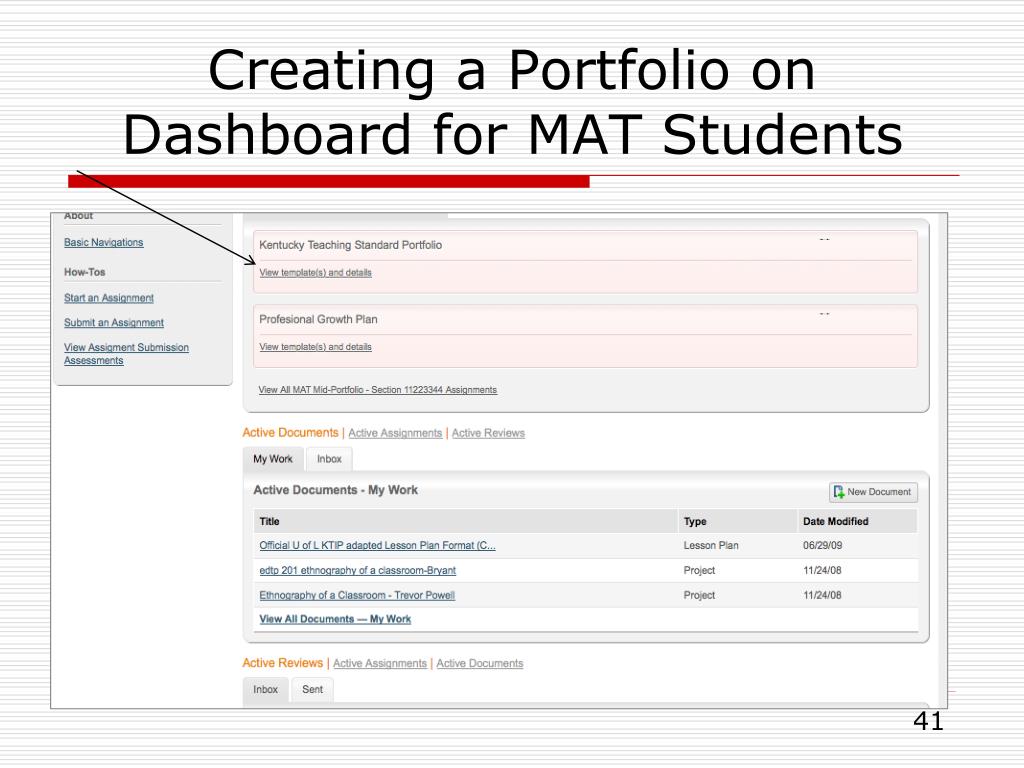
Task: Click Active Documents - My Work heading
Action: point(335,490)
